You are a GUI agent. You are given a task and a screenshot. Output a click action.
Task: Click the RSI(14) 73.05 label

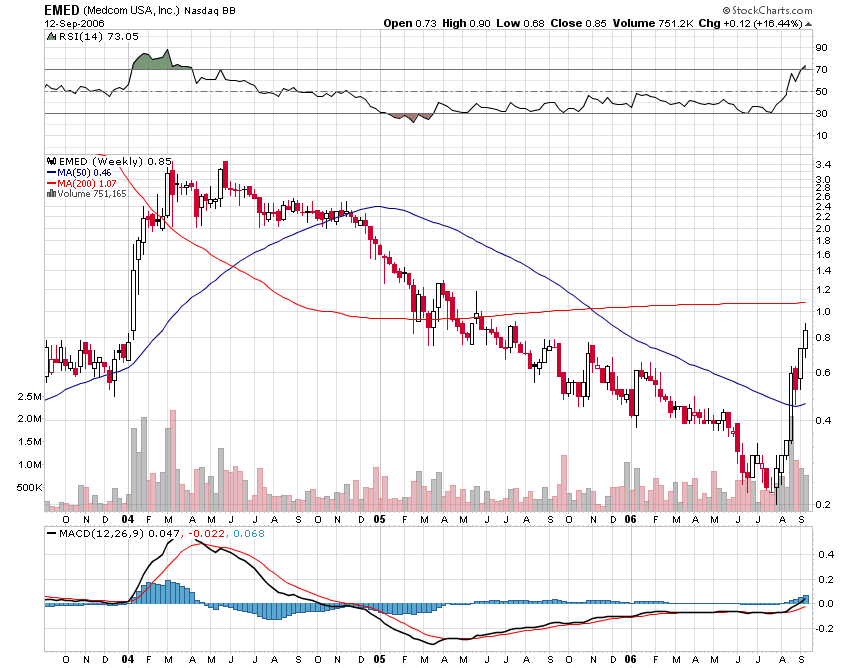pyautogui.click(x=99, y=36)
